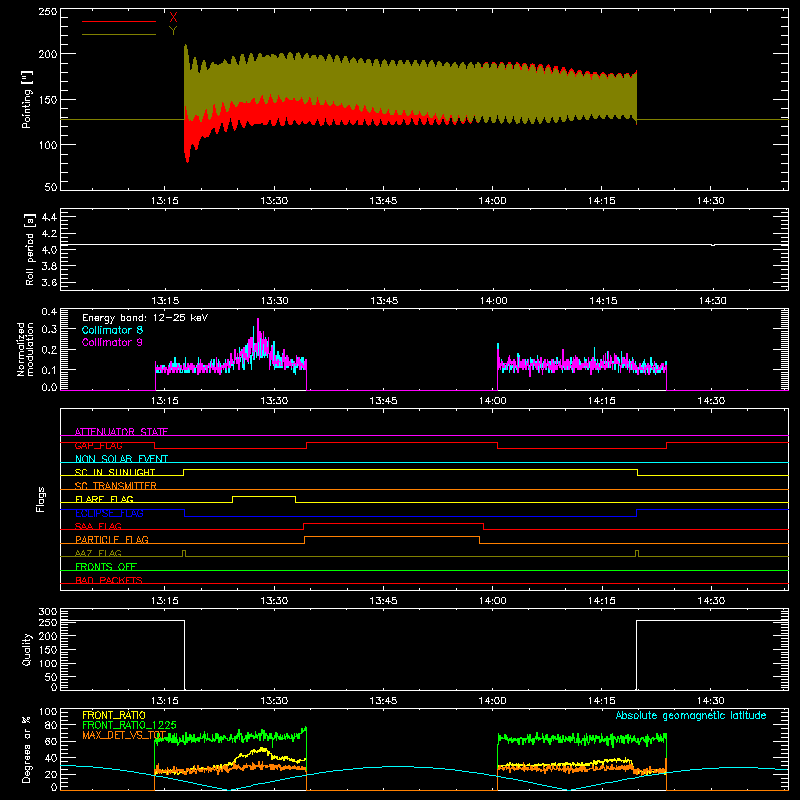The width and height of the screenshot is (800, 800).
Task: Click the 14:00 time label under Roll period plot
Action: pyautogui.click(x=493, y=301)
